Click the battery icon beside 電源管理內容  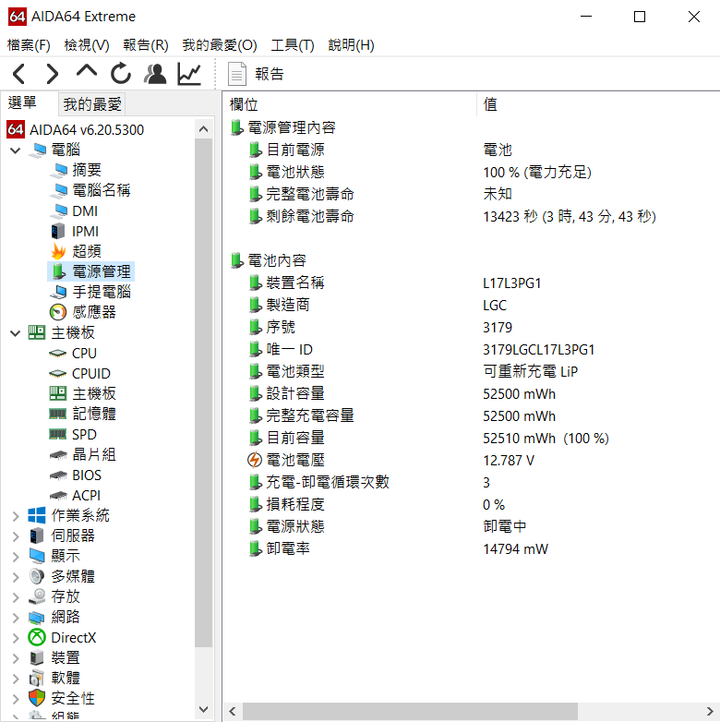click(x=237, y=127)
